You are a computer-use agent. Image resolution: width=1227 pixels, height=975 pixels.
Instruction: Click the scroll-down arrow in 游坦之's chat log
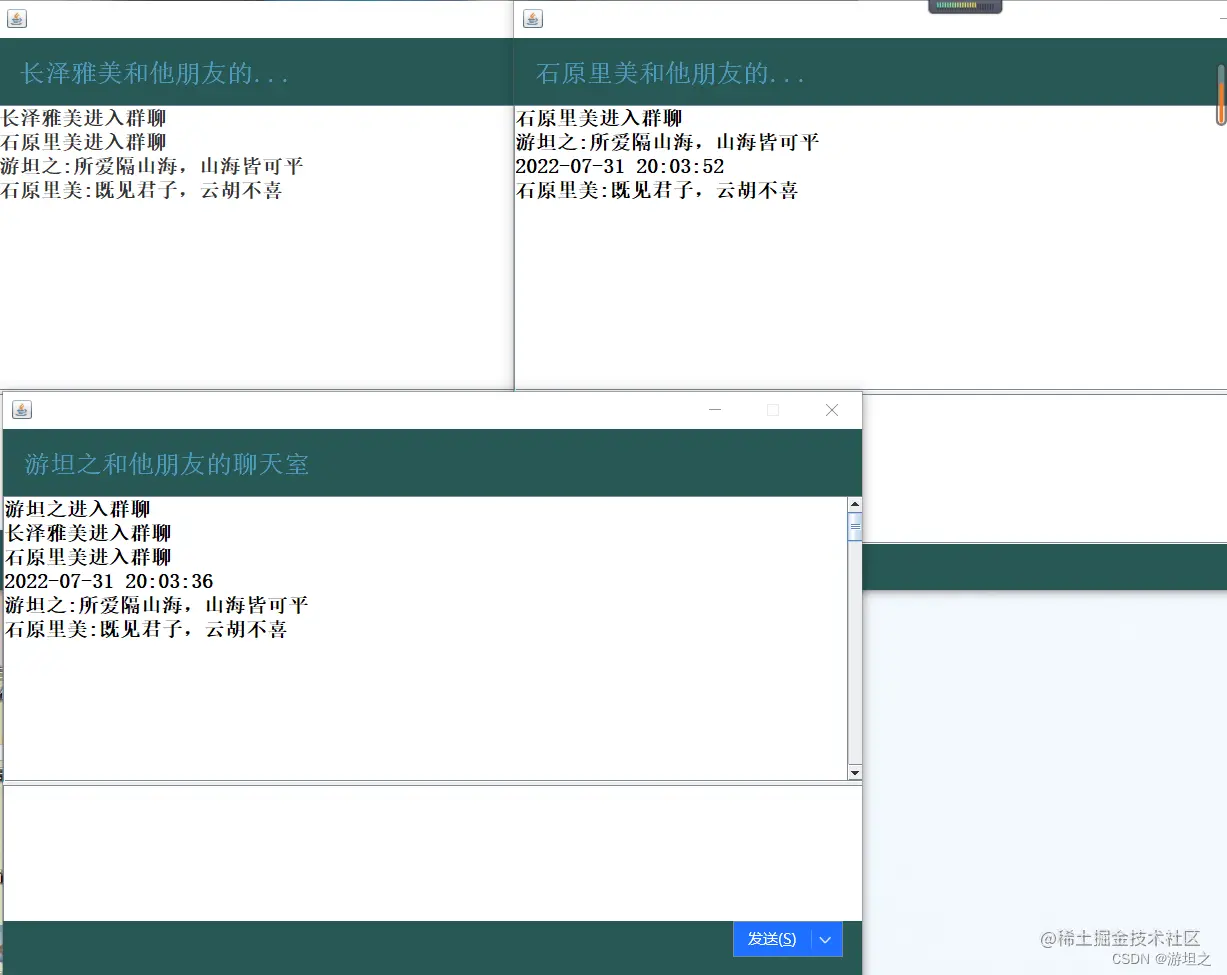pyautogui.click(x=854, y=772)
